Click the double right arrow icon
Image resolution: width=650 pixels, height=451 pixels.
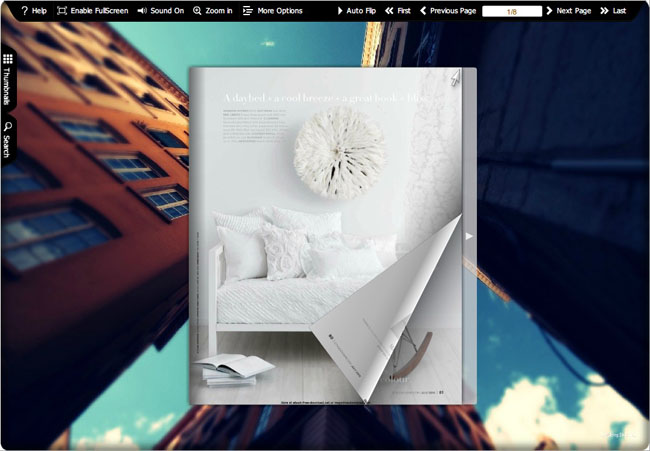(604, 11)
